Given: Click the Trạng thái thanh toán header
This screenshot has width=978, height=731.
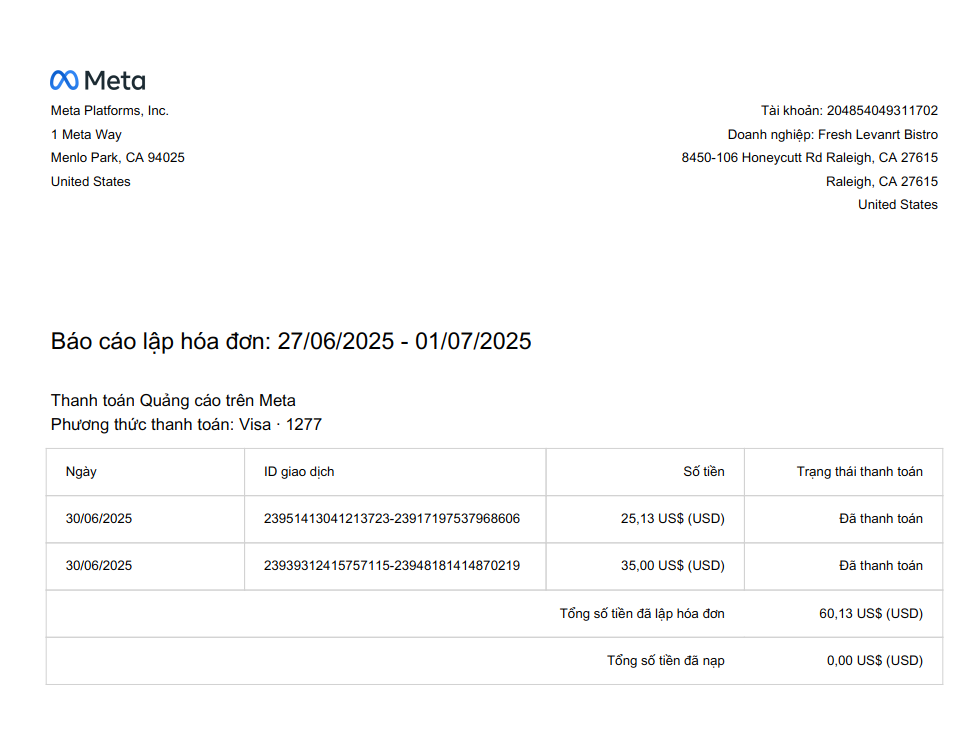Looking at the screenshot, I should coord(859,472).
